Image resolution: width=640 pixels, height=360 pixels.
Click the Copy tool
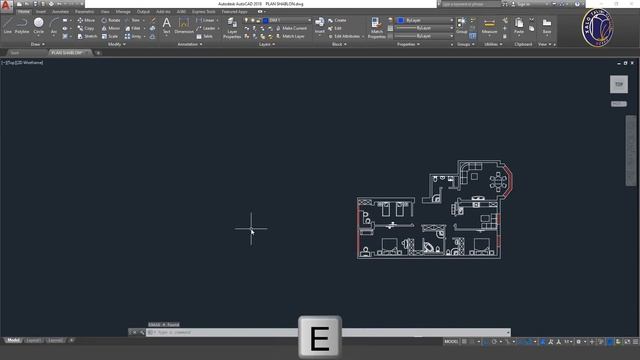86,28
